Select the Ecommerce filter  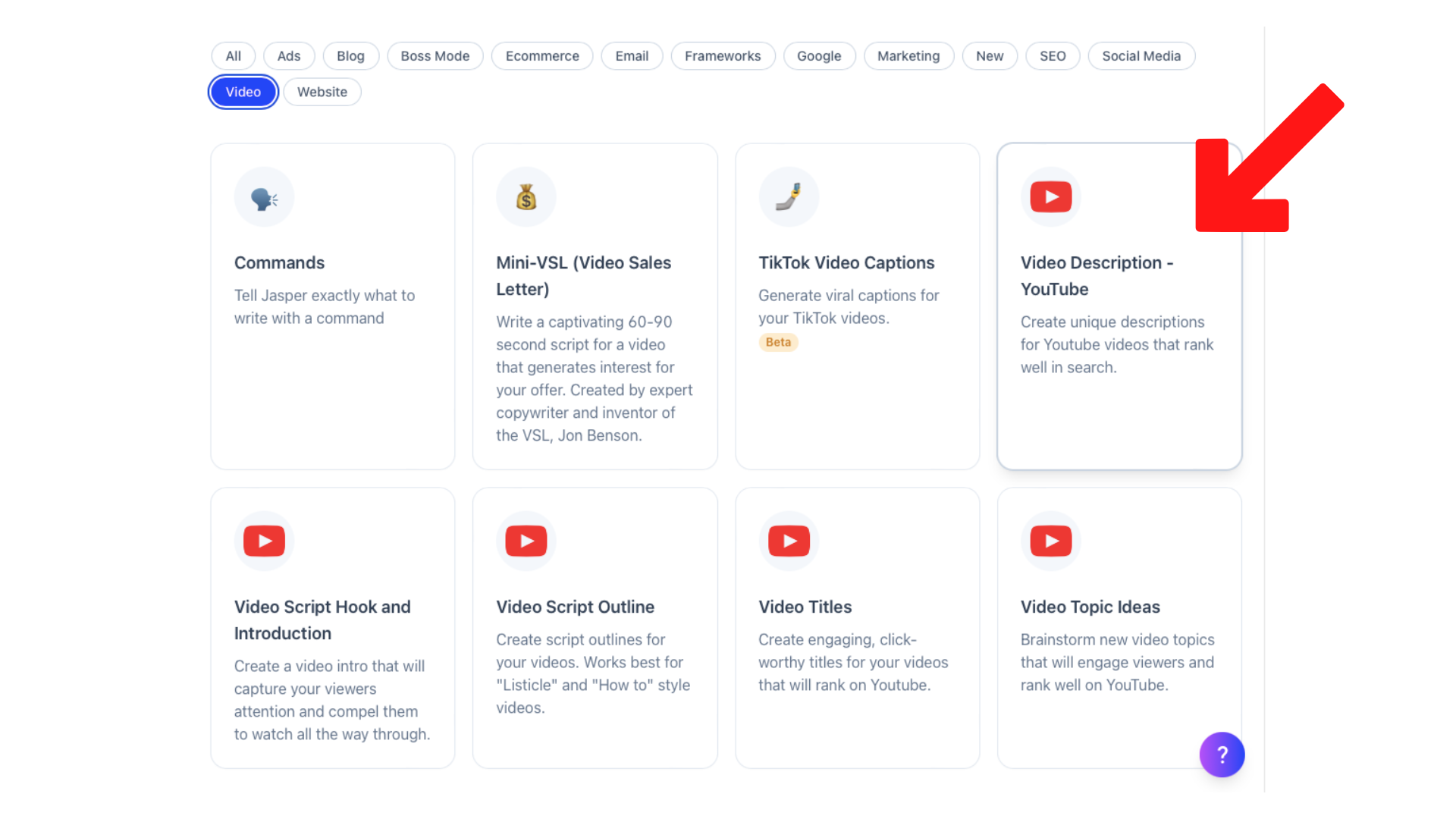[541, 55]
